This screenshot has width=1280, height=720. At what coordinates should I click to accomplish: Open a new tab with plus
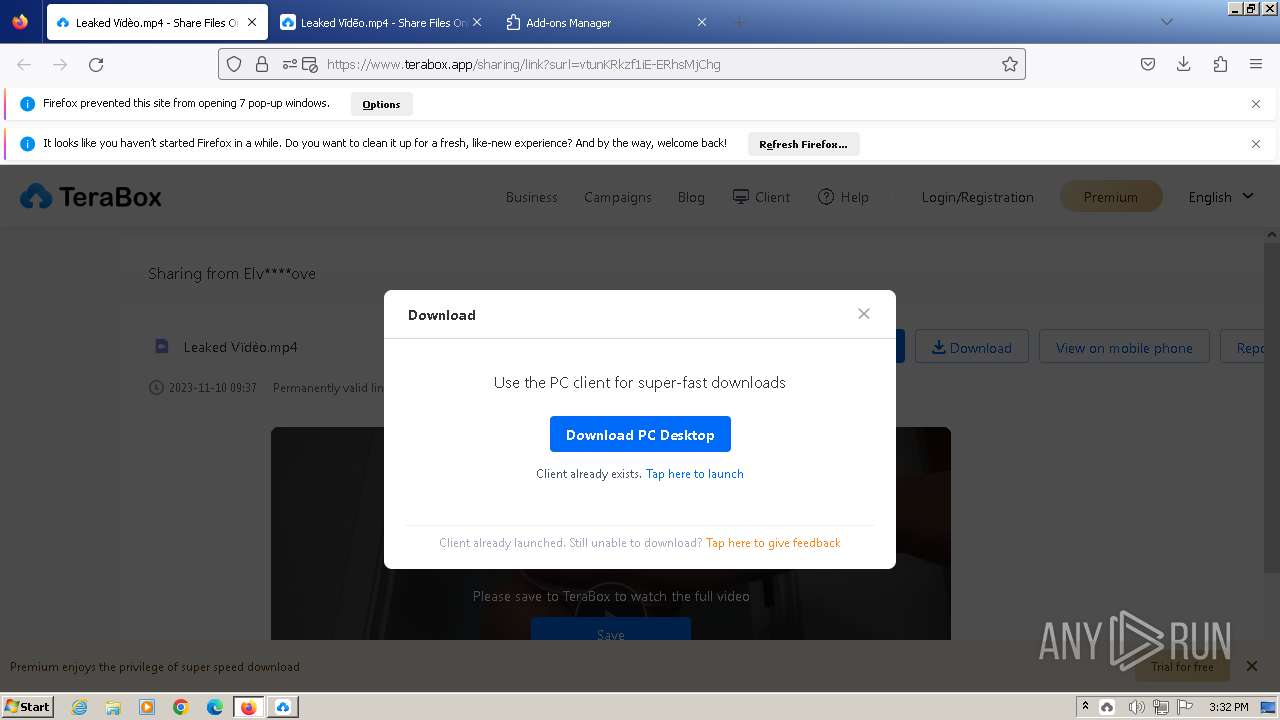(x=740, y=22)
